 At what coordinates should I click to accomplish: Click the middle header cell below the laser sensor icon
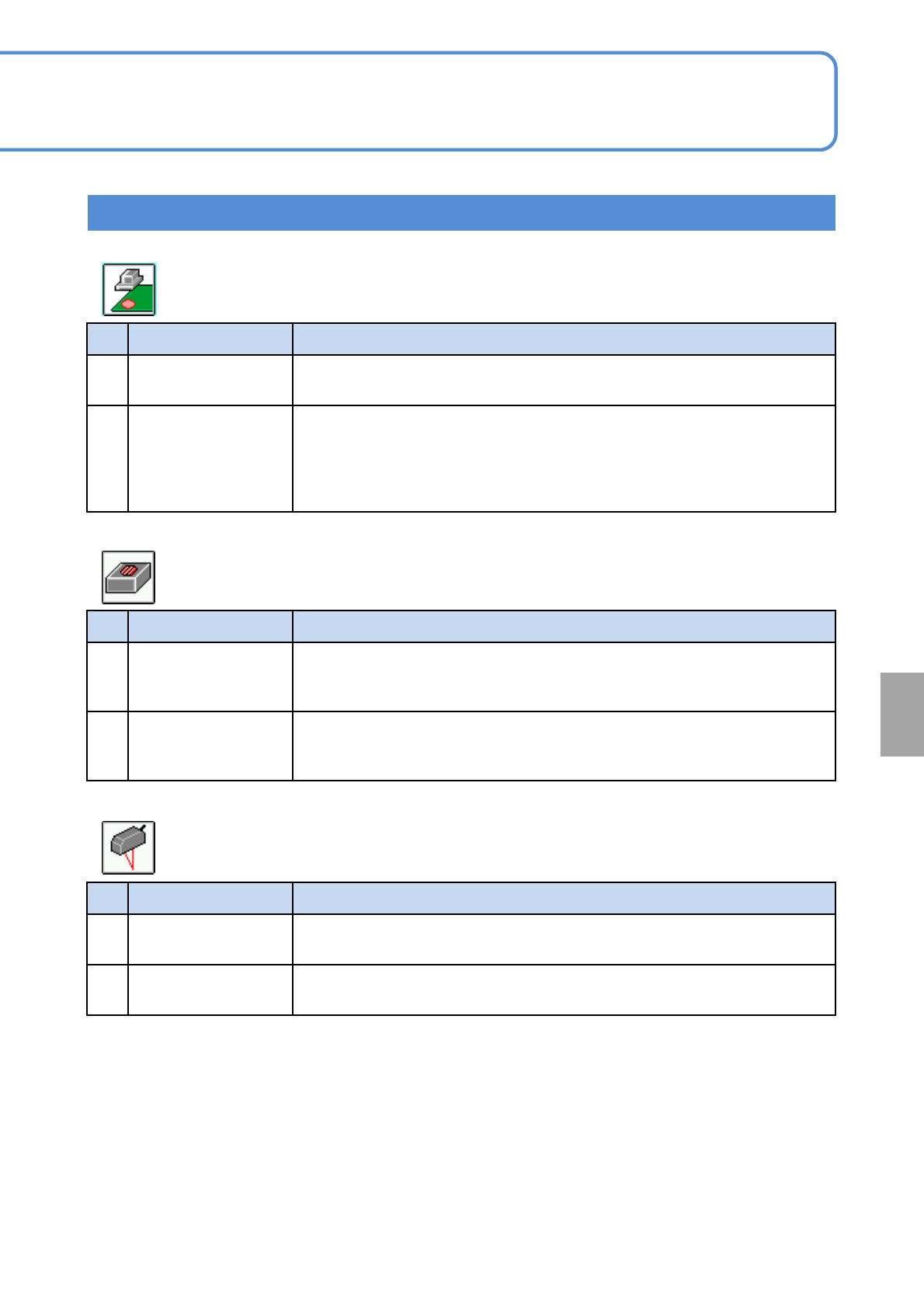coord(210,899)
